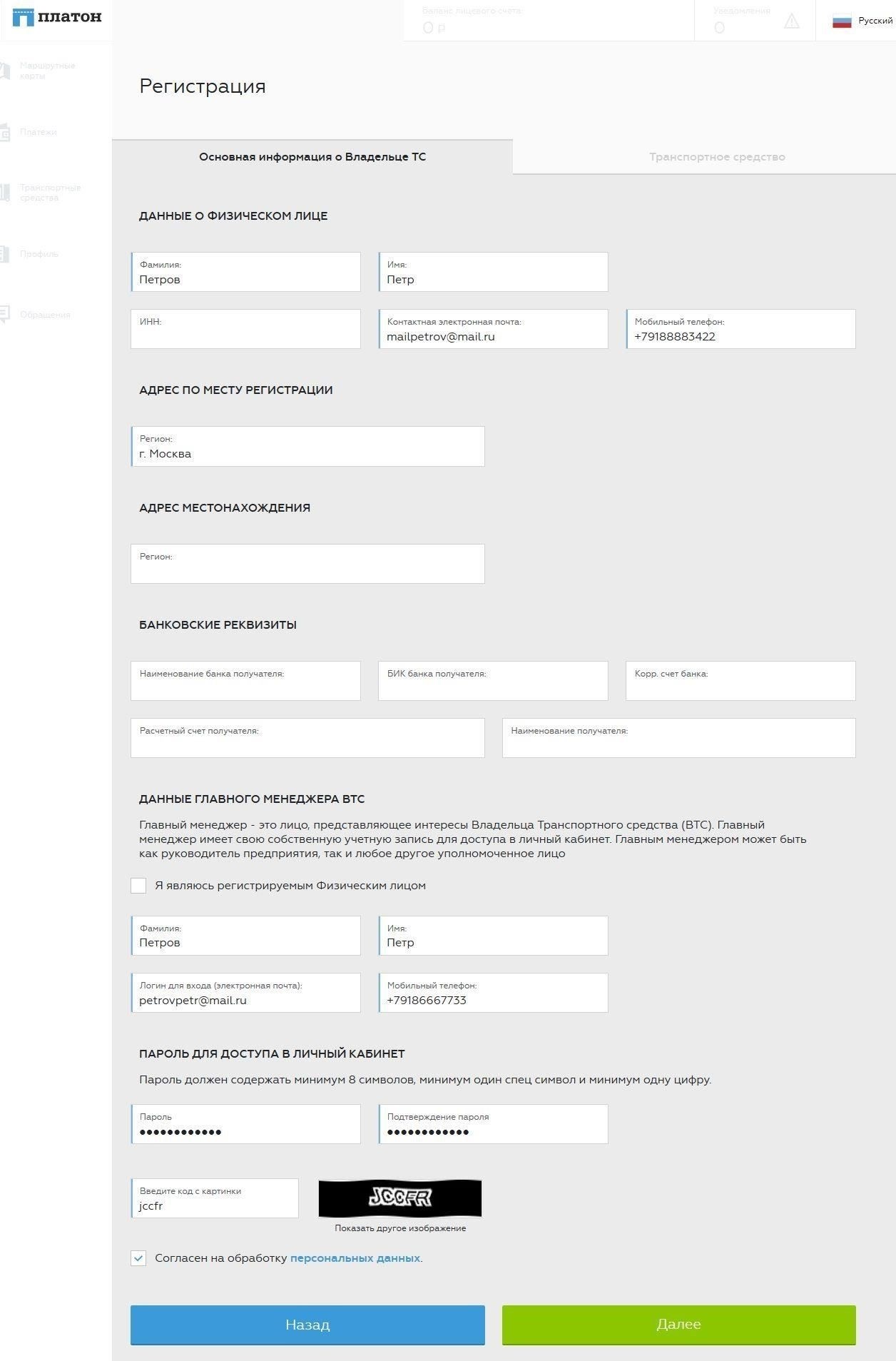
Task: Open the 'персональных данных' link
Action: point(355,1258)
